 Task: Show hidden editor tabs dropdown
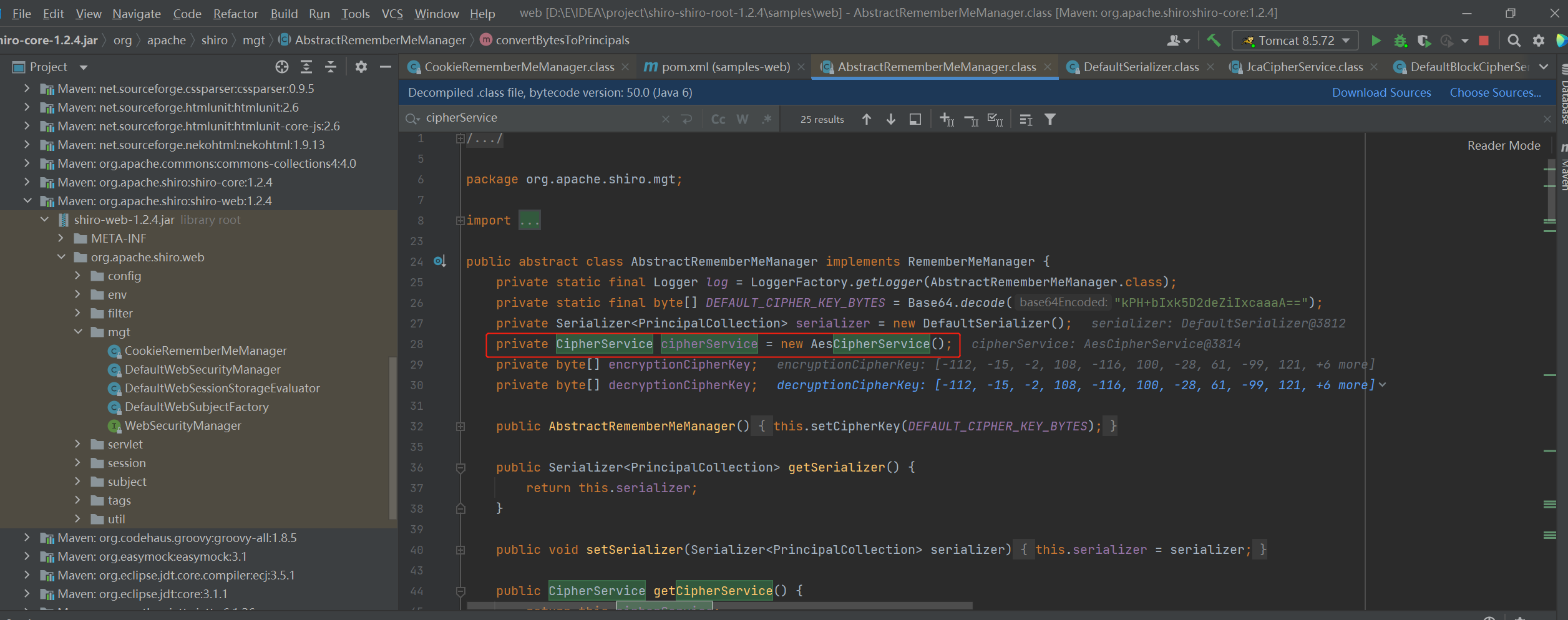pyautogui.click(x=1544, y=67)
